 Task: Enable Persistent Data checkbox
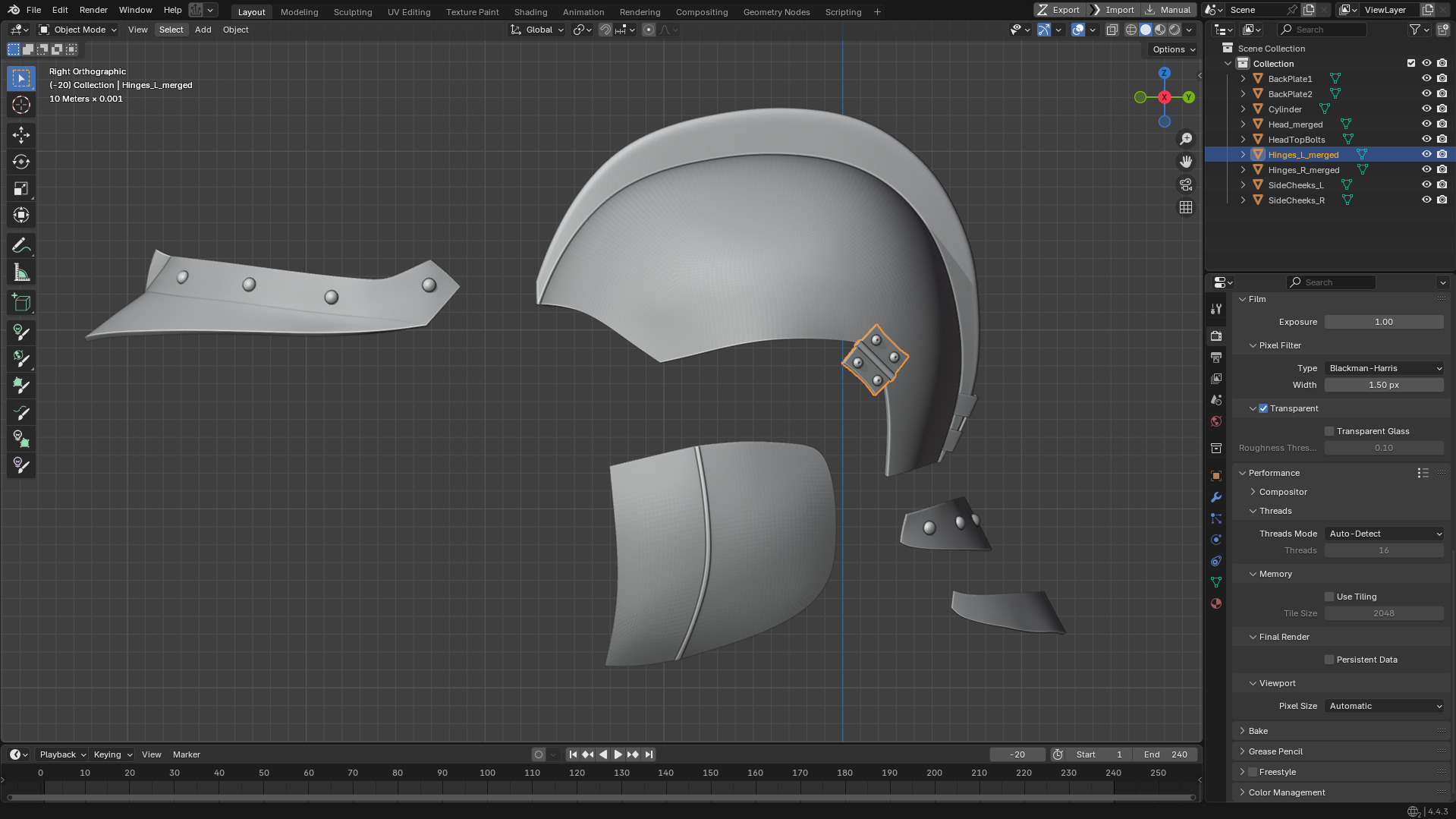pyautogui.click(x=1329, y=660)
